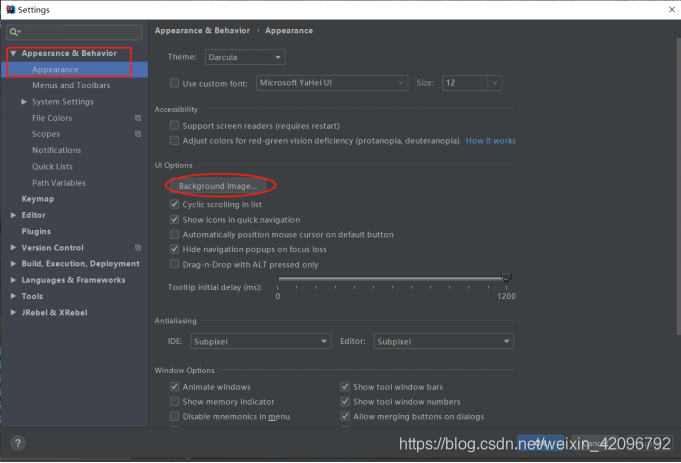
Task: Click the IntelliJ icon in the title bar
Action: (x=11, y=10)
